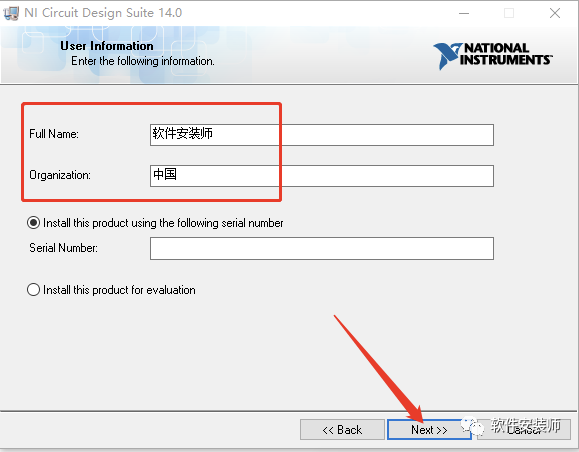This screenshot has width=579, height=452.
Task: Select install using serial number radio button
Action: pos(33,223)
